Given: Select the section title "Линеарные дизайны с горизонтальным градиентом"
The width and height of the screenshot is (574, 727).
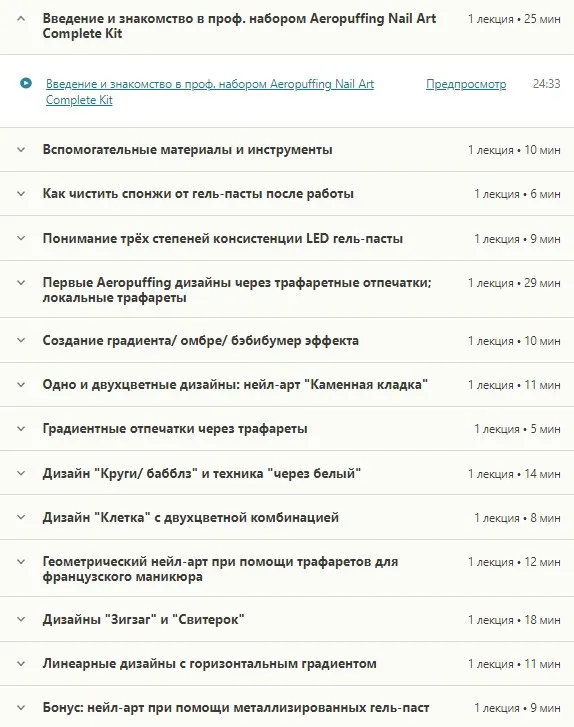Looking at the screenshot, I should 210,663.
